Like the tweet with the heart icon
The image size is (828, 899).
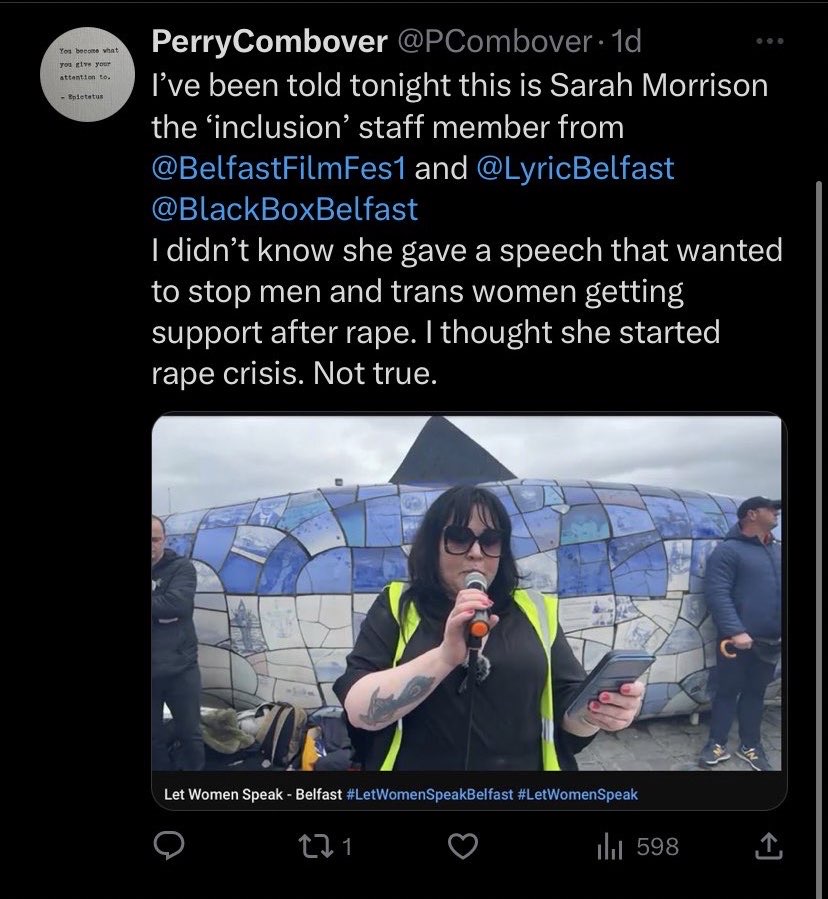click(460, 847)
